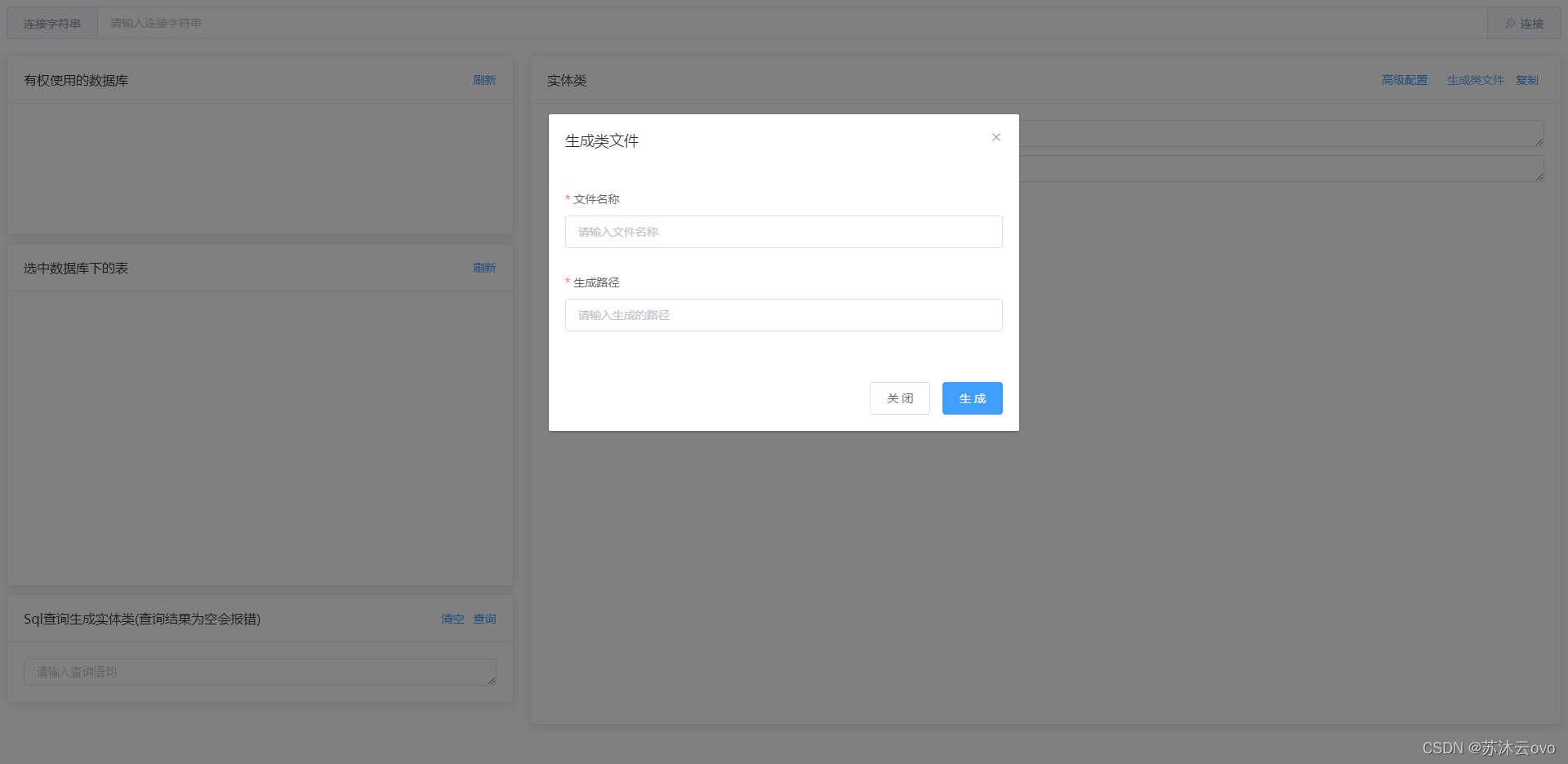
Task: Click the 生成路径 field label
Action: [596, 282]
